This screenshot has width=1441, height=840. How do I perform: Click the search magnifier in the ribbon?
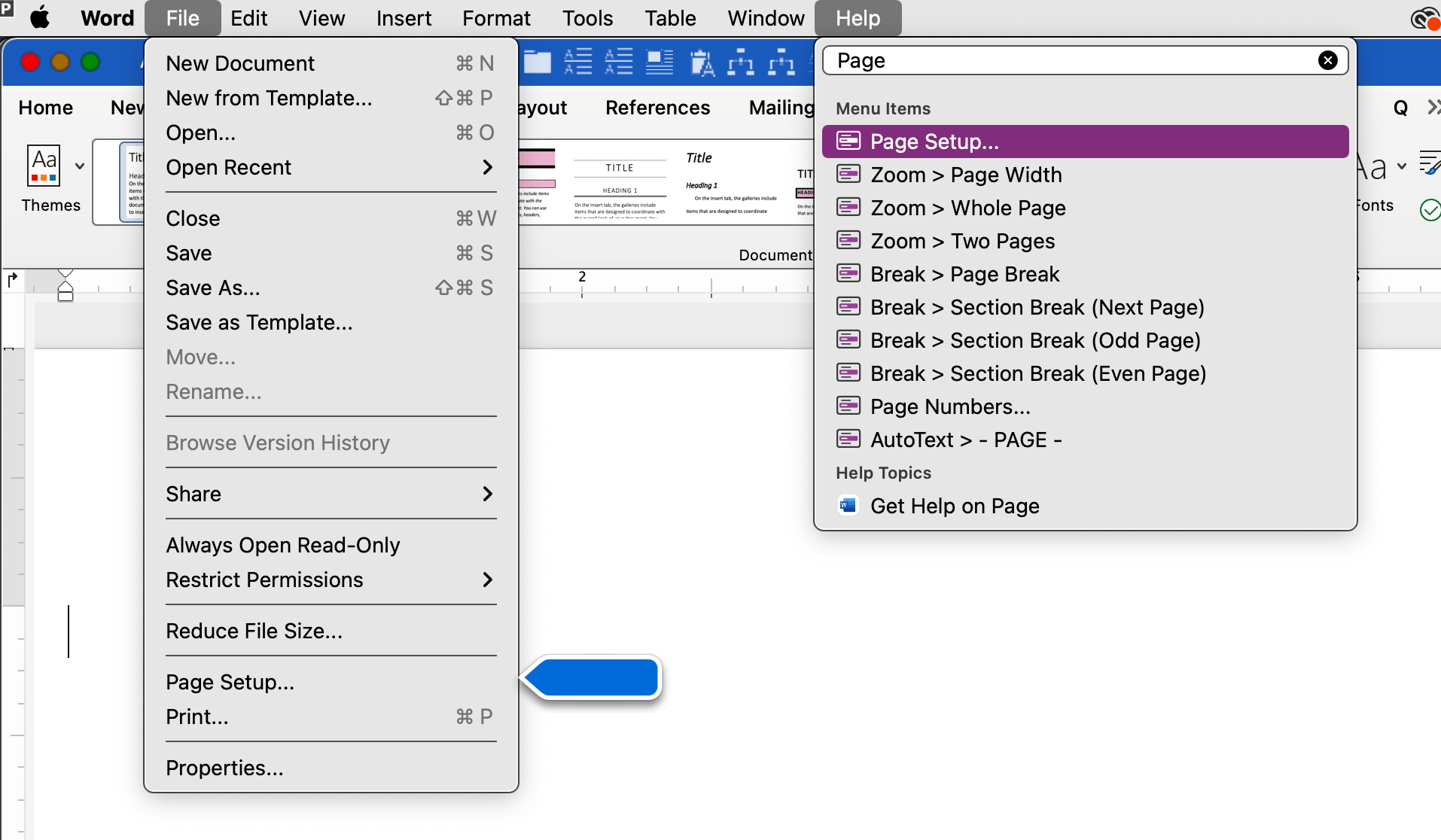[1400, 108]
